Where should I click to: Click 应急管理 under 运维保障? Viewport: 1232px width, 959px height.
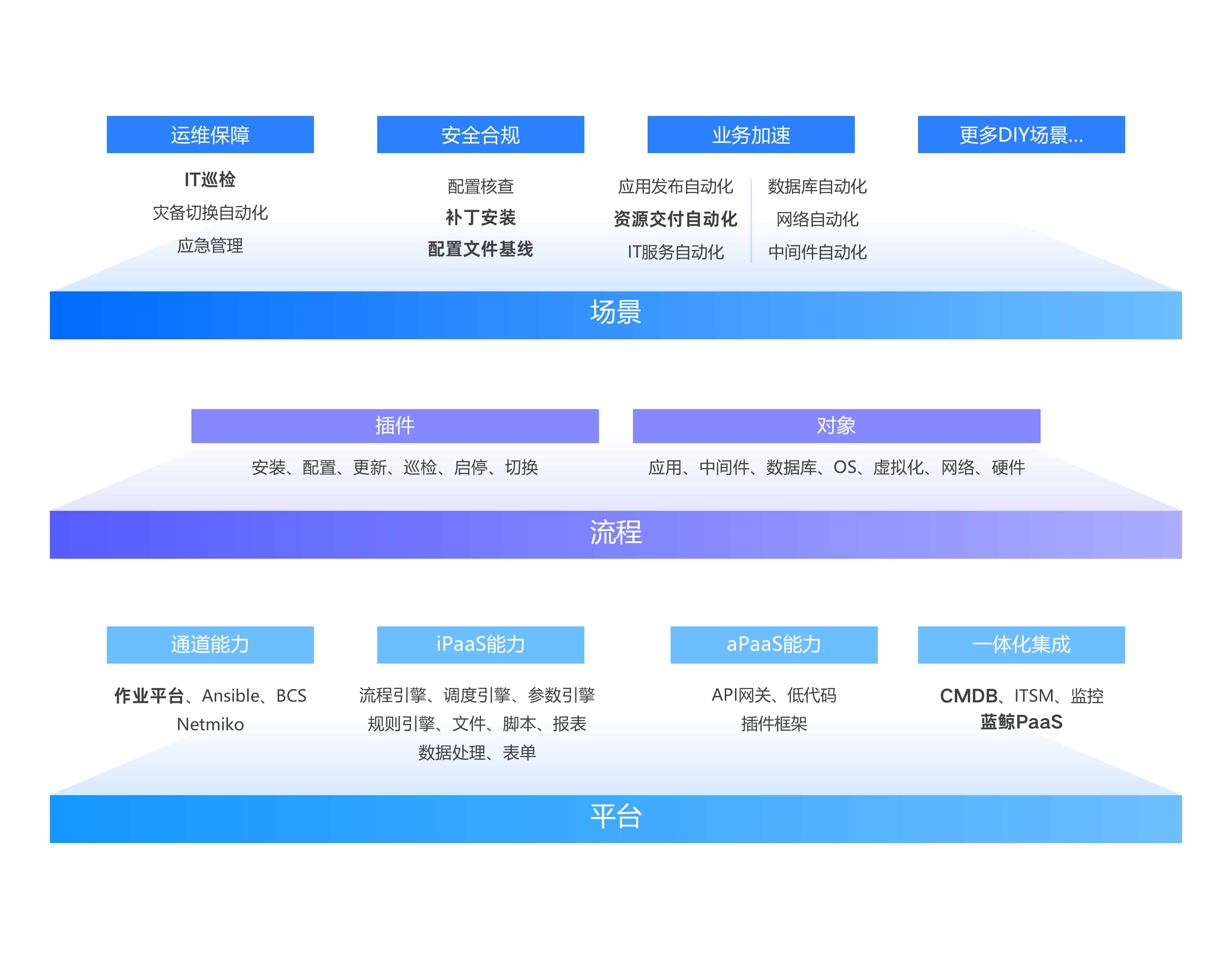[x=211, y=247]
